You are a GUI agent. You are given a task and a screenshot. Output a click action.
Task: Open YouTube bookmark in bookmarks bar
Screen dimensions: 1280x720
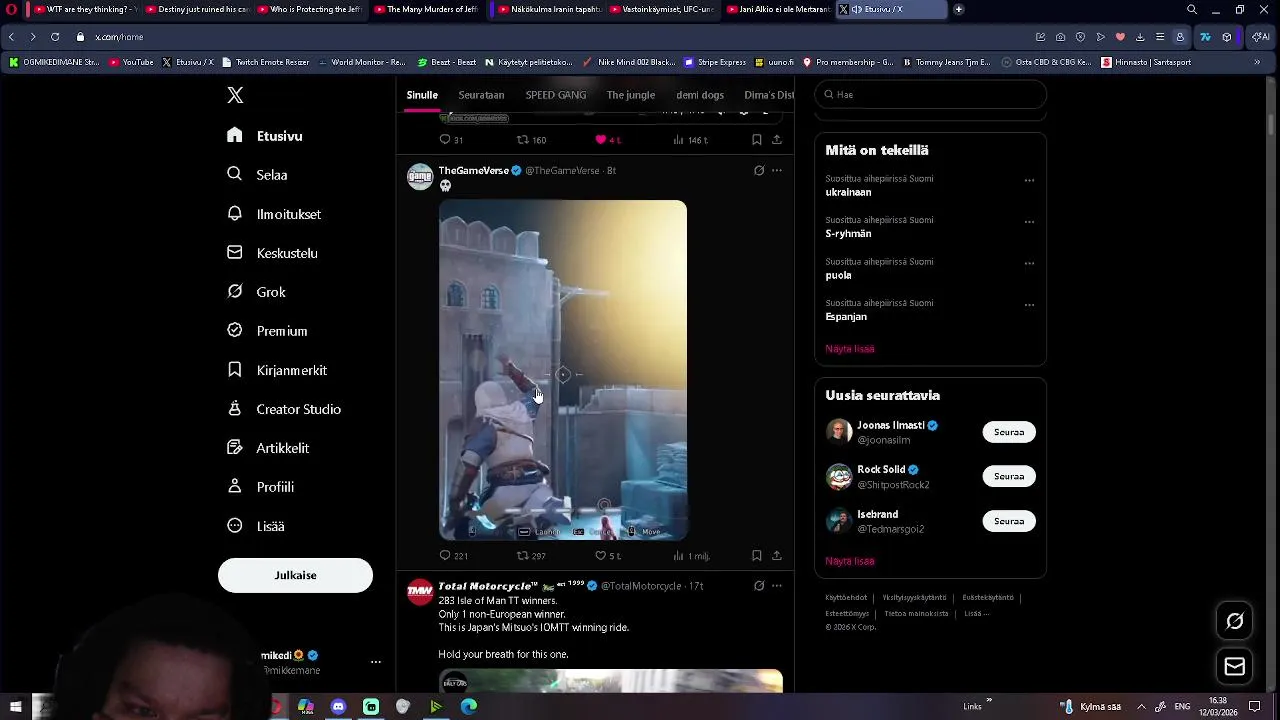pyautogui.click(x=131, y=62)
